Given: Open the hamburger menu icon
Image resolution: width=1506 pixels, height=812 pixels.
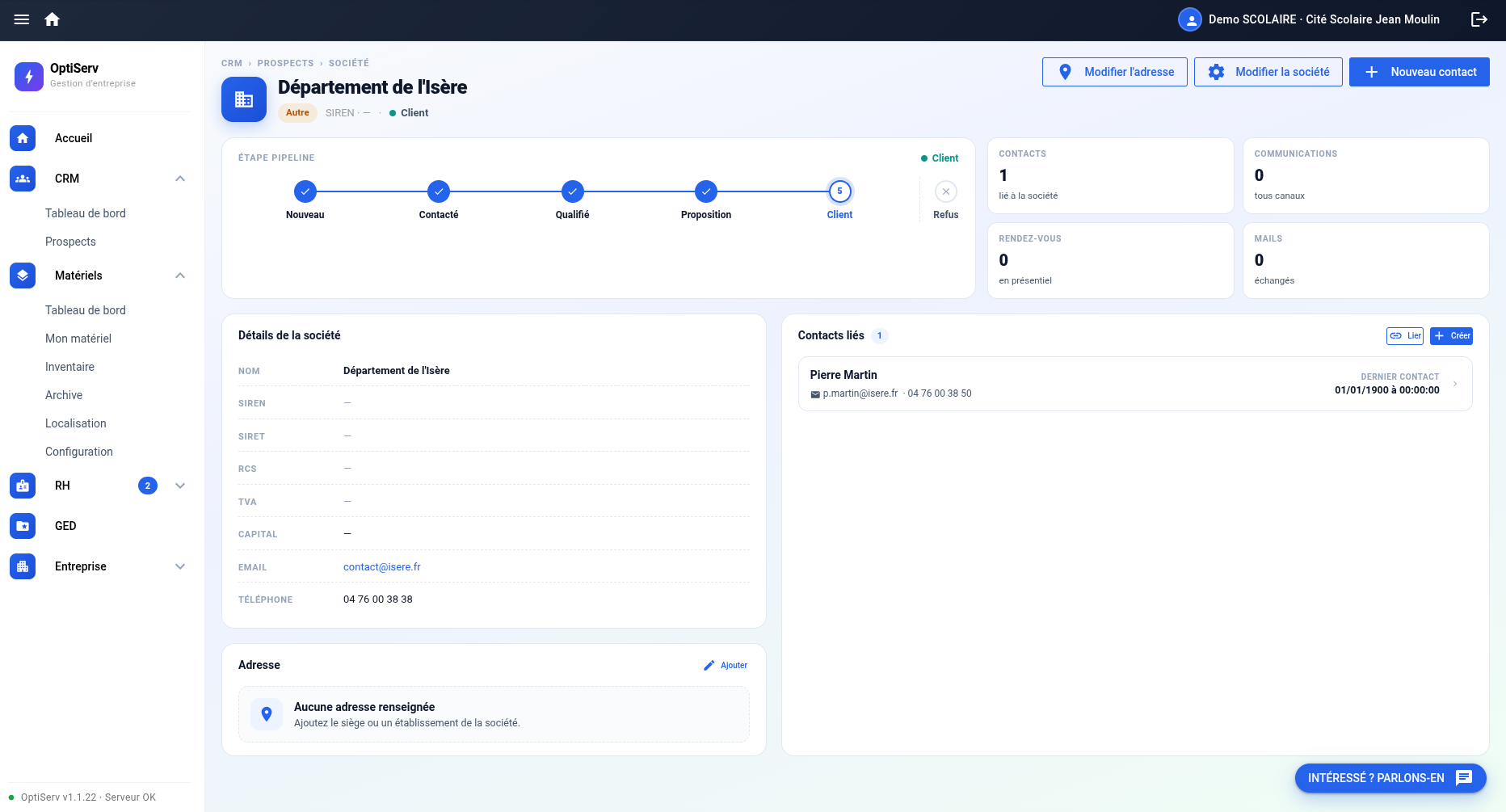Looking at the screenshot, I should tap(22, 19).
